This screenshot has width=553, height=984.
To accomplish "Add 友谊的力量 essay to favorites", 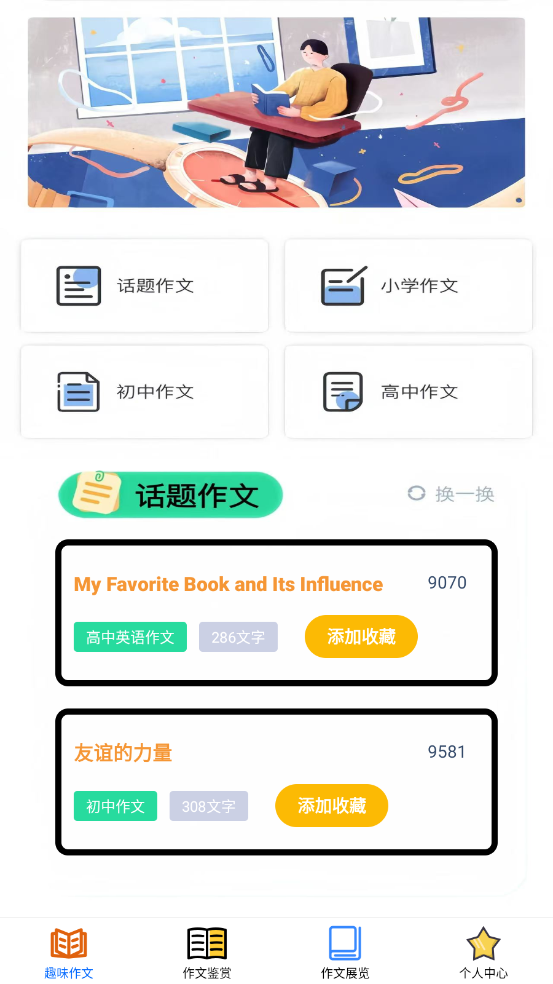I will [331, 805].
